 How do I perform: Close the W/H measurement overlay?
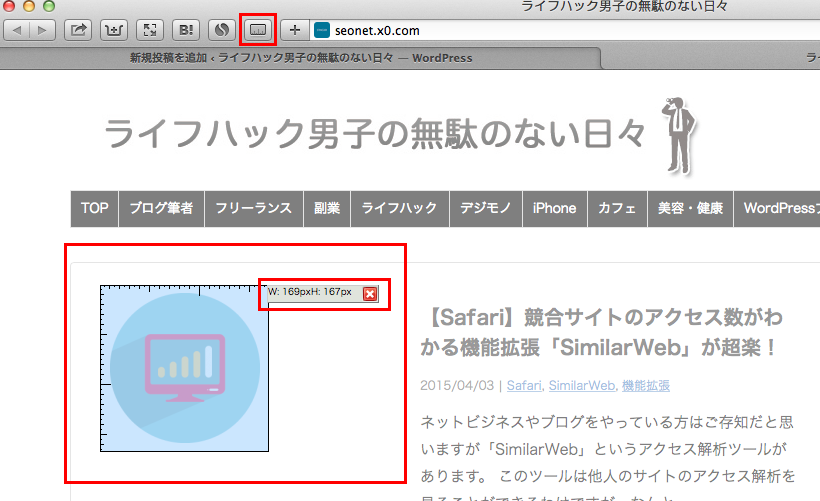tap(370, 293)
